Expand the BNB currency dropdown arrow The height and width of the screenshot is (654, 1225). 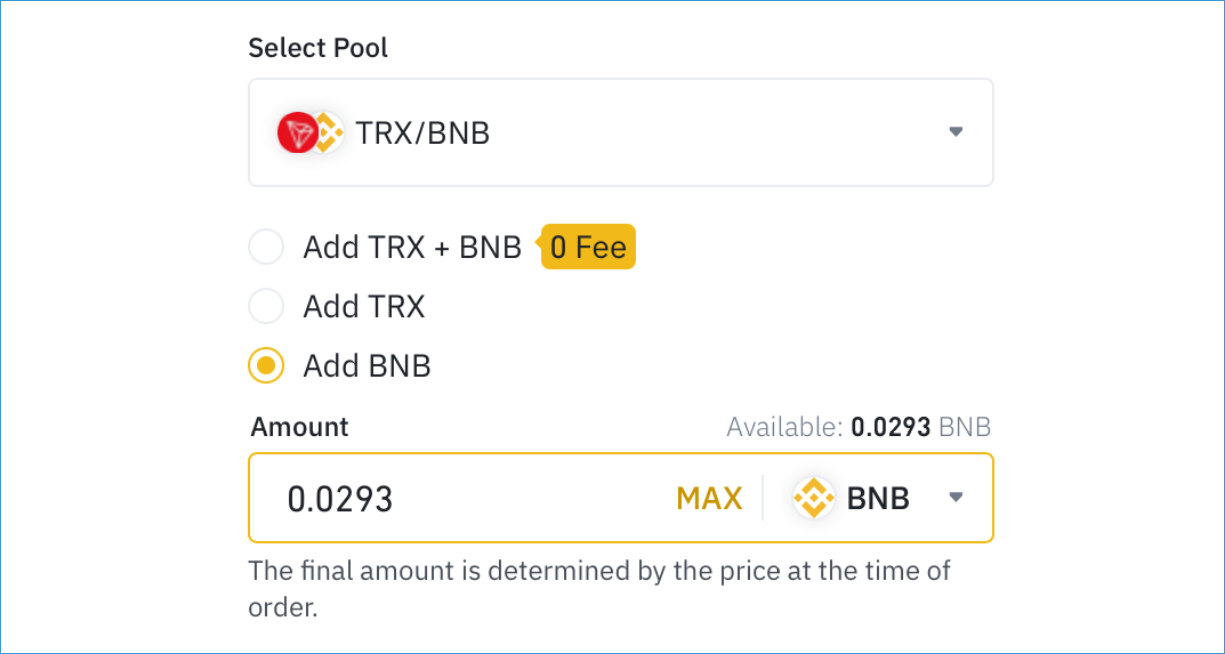pos(956,497)
